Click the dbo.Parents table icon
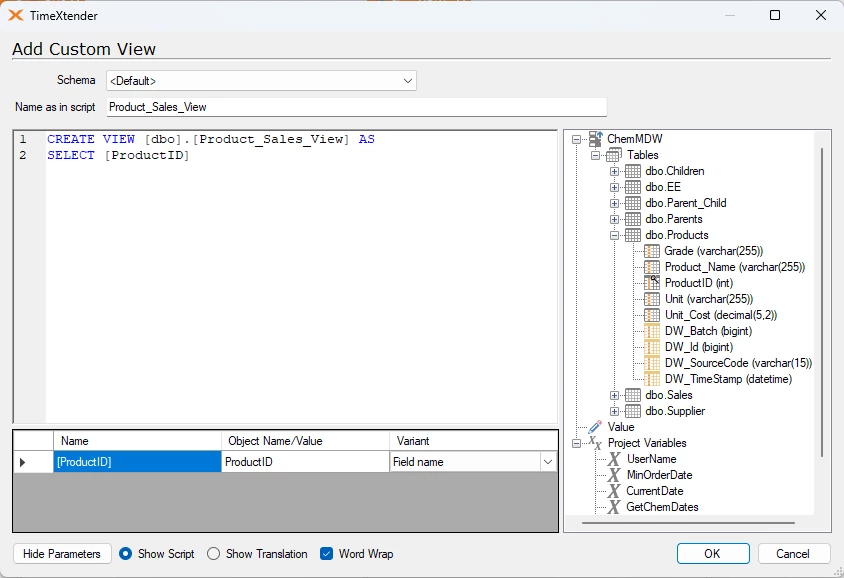 (632, 219)
